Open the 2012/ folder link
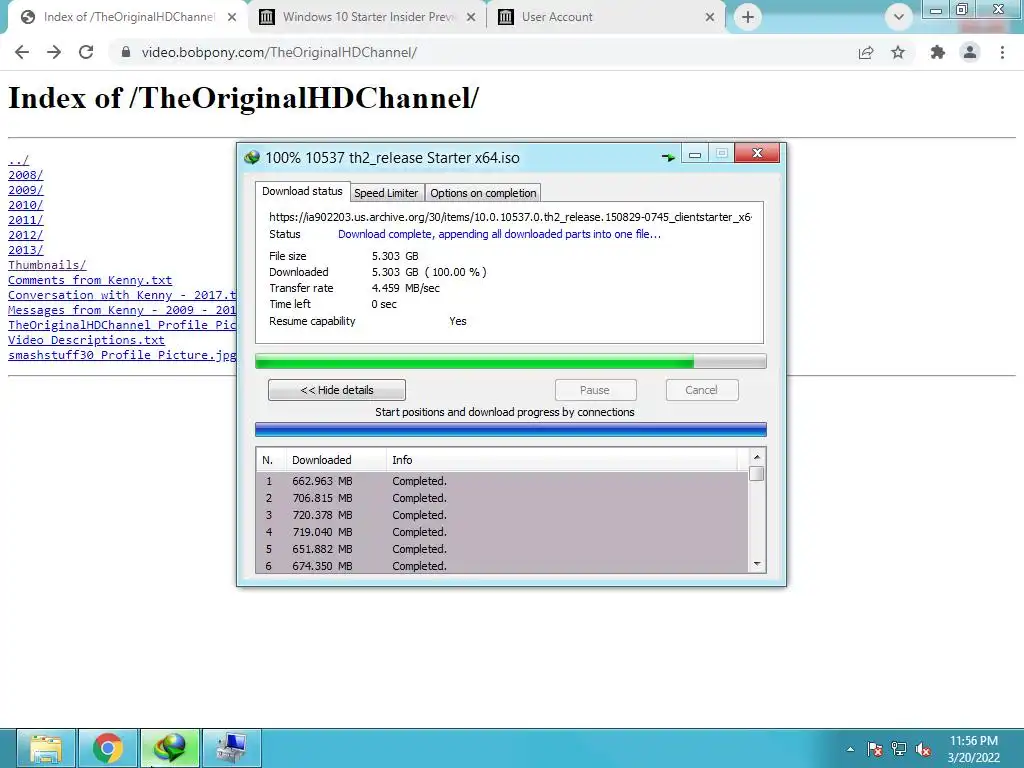 tap(25, 235)
